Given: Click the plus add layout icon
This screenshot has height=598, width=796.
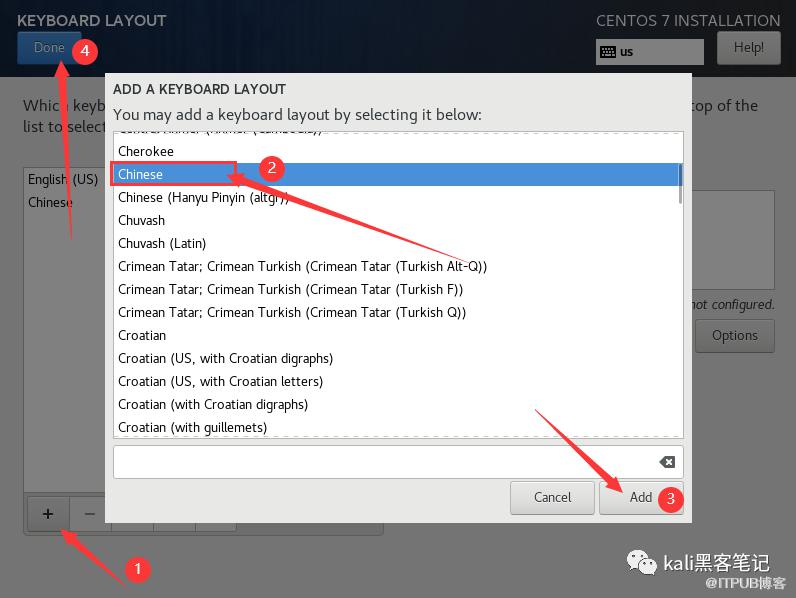Looking at the screenshot, I should click(48, 514).
